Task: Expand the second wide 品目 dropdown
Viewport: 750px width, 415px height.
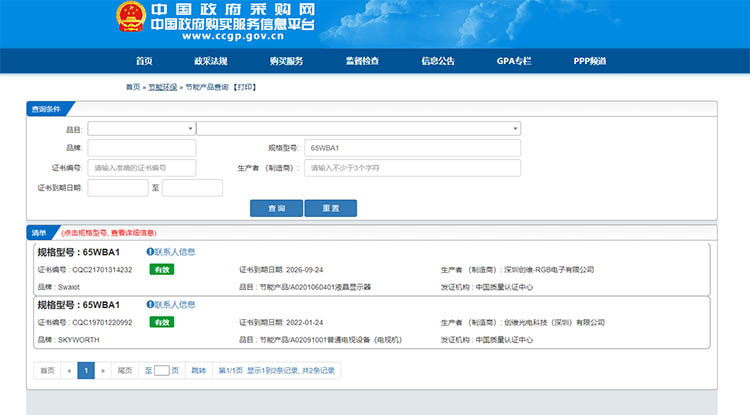Action: 358,128
